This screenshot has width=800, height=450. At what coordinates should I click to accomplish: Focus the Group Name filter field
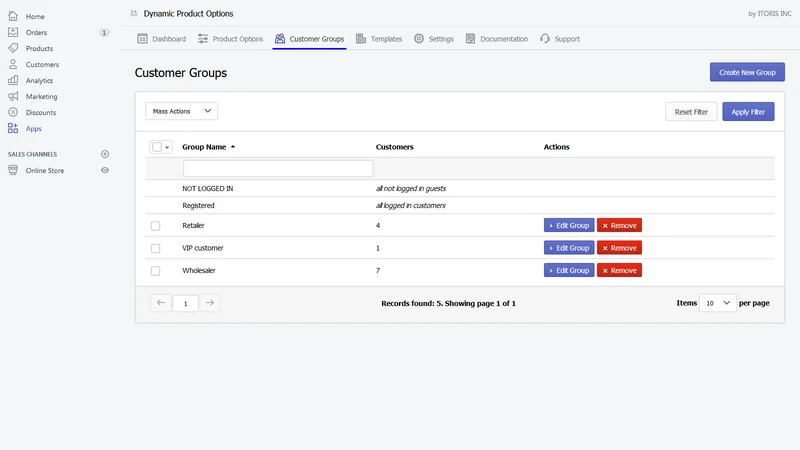278,168
